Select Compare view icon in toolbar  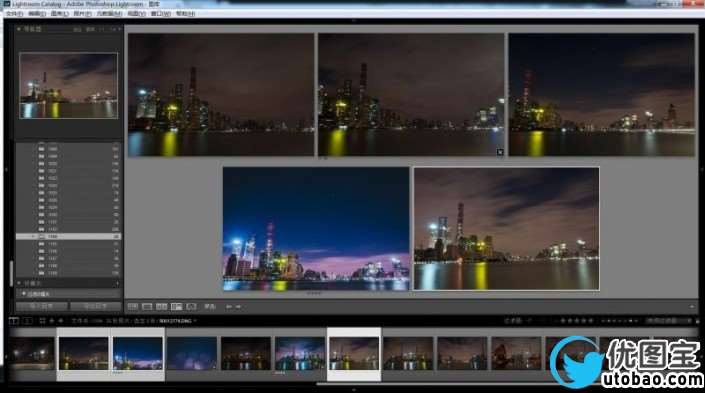[x=161, y=307]
